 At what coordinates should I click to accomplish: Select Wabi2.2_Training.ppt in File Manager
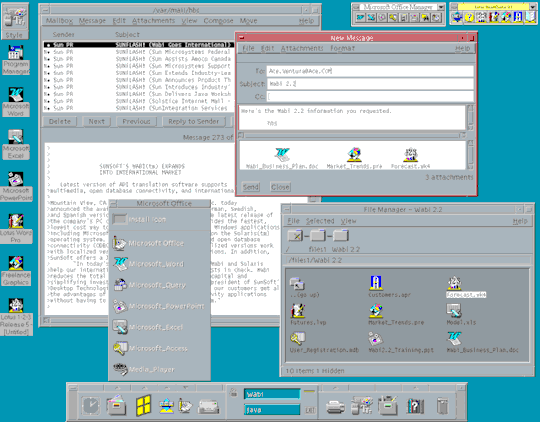[x=401, y=342]
